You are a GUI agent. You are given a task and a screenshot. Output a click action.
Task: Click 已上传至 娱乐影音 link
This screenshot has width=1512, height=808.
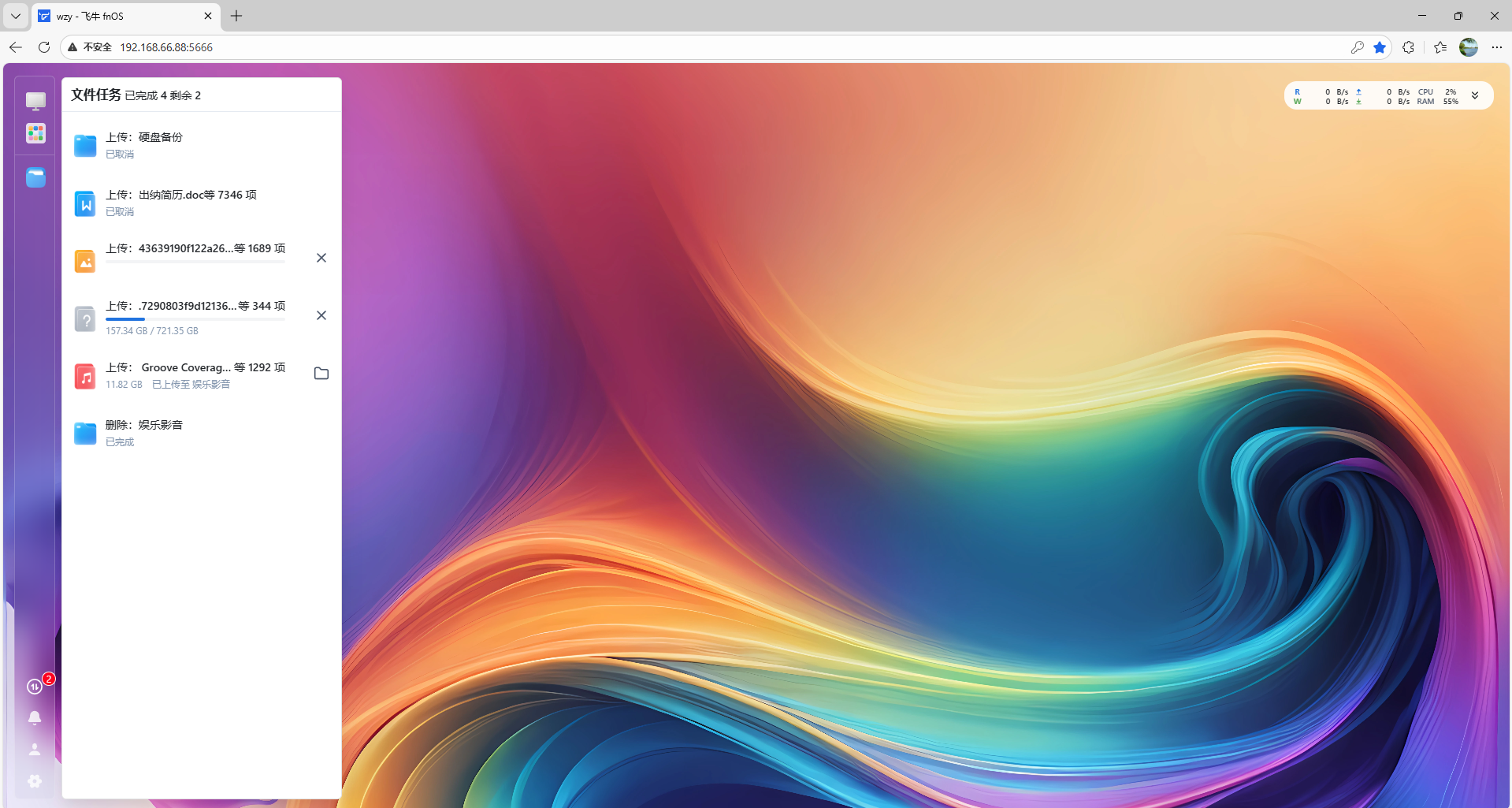pyautogui.click(x=190, y=384)
